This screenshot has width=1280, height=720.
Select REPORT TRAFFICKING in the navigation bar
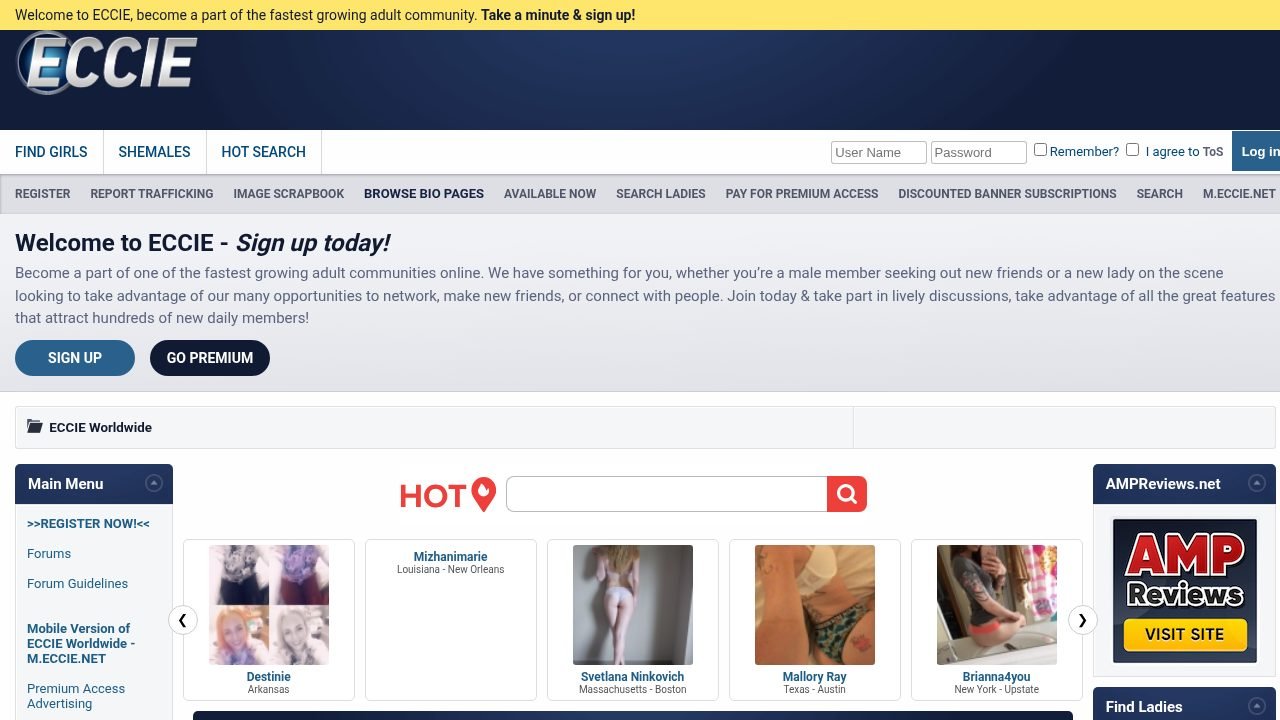click(x=152, y=194)
